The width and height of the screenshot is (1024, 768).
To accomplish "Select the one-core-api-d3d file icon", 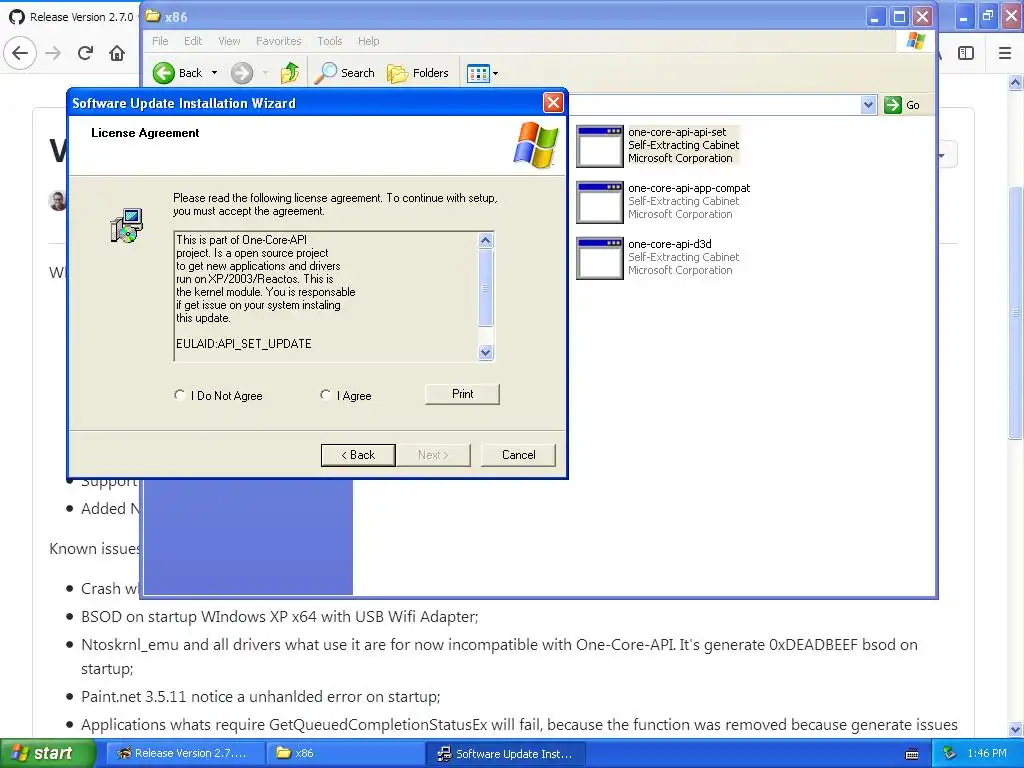I will click(600, 259).
